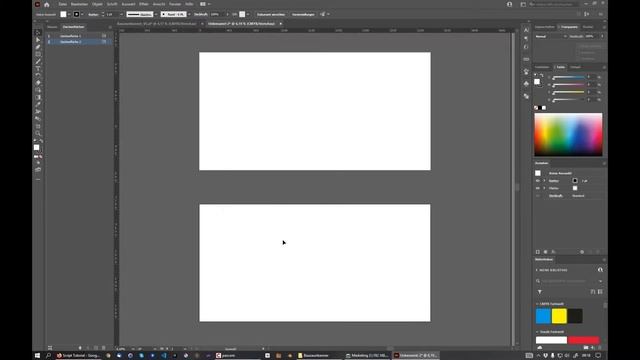Select the Zoom magnifier tool
The height and width of the screenshot is (360, 640).
[38, 133]
